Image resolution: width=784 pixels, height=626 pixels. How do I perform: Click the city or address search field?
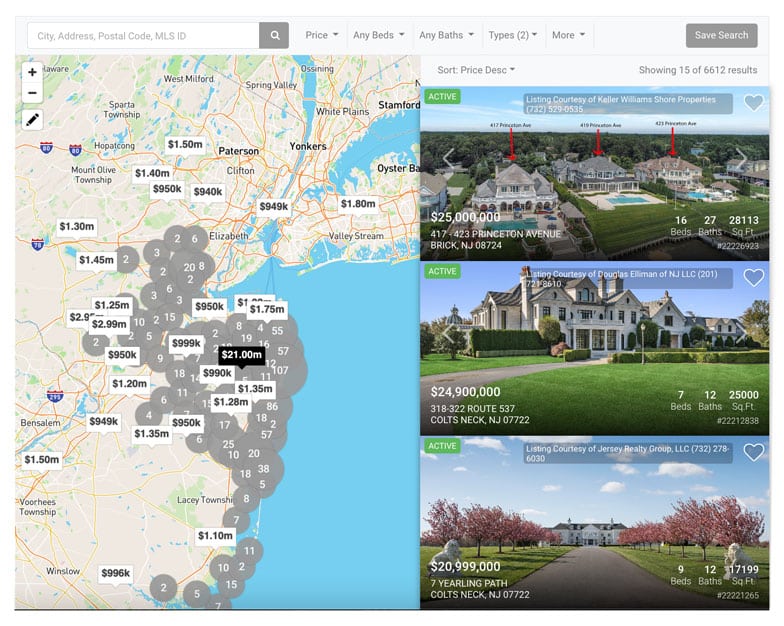144,36
